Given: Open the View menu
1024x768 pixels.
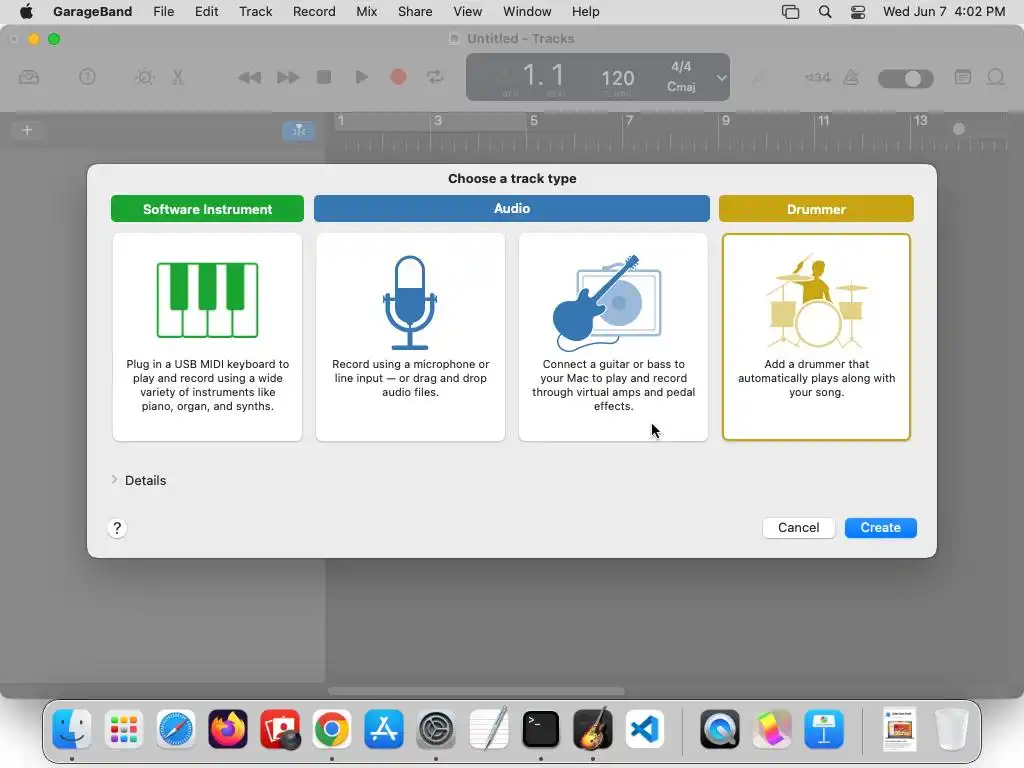Looking at the screenshot, I should (x=468, y=12).
